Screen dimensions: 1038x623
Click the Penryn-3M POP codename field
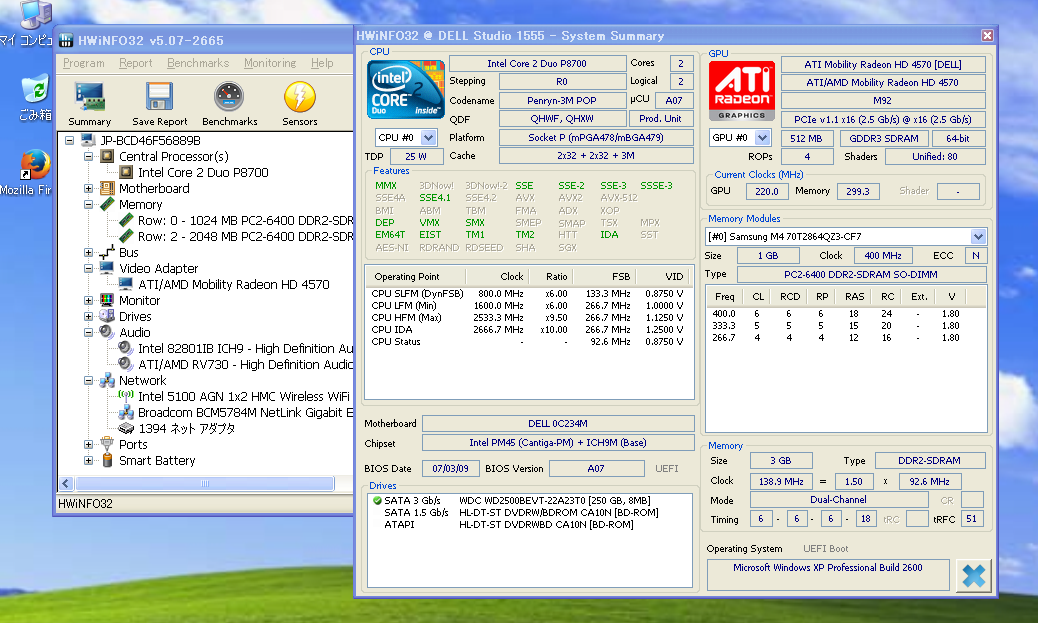[562, 101]
